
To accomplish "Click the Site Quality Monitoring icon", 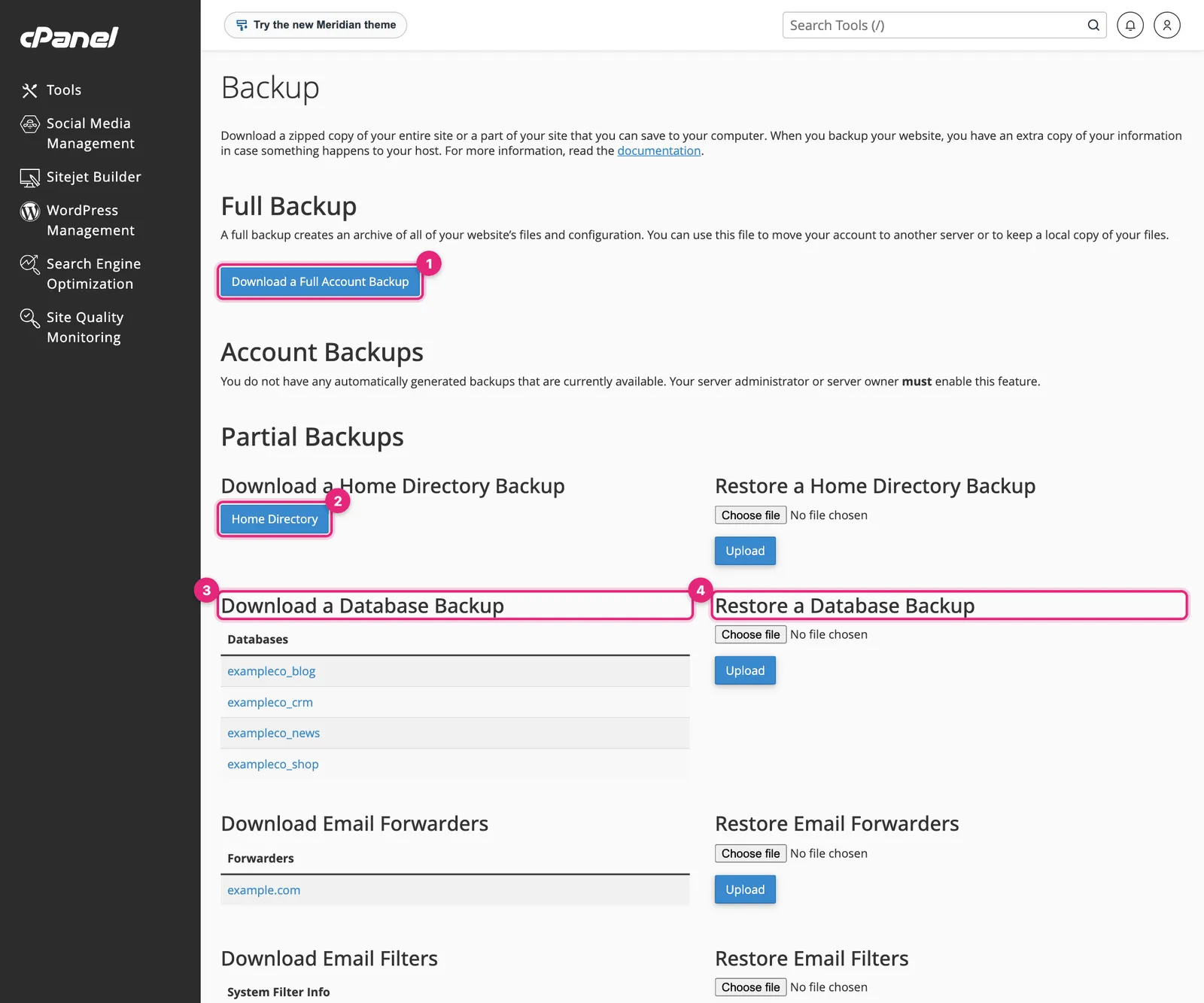I will (x=29, y=318).
